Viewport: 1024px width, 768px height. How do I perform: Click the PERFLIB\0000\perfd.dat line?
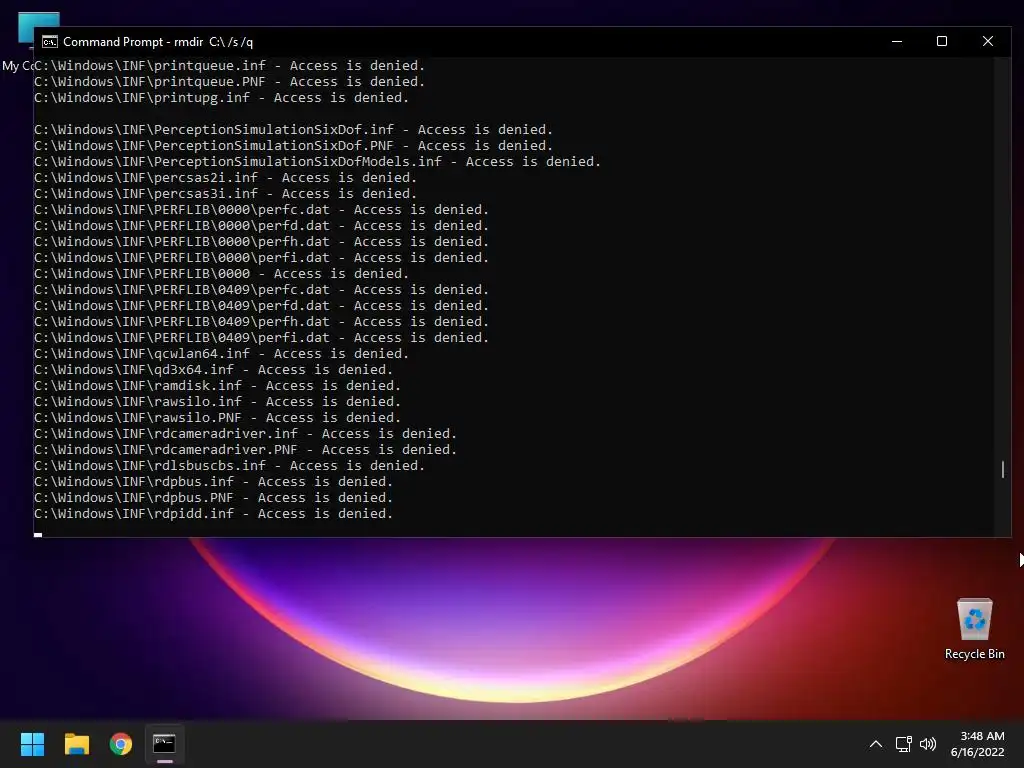261,225
